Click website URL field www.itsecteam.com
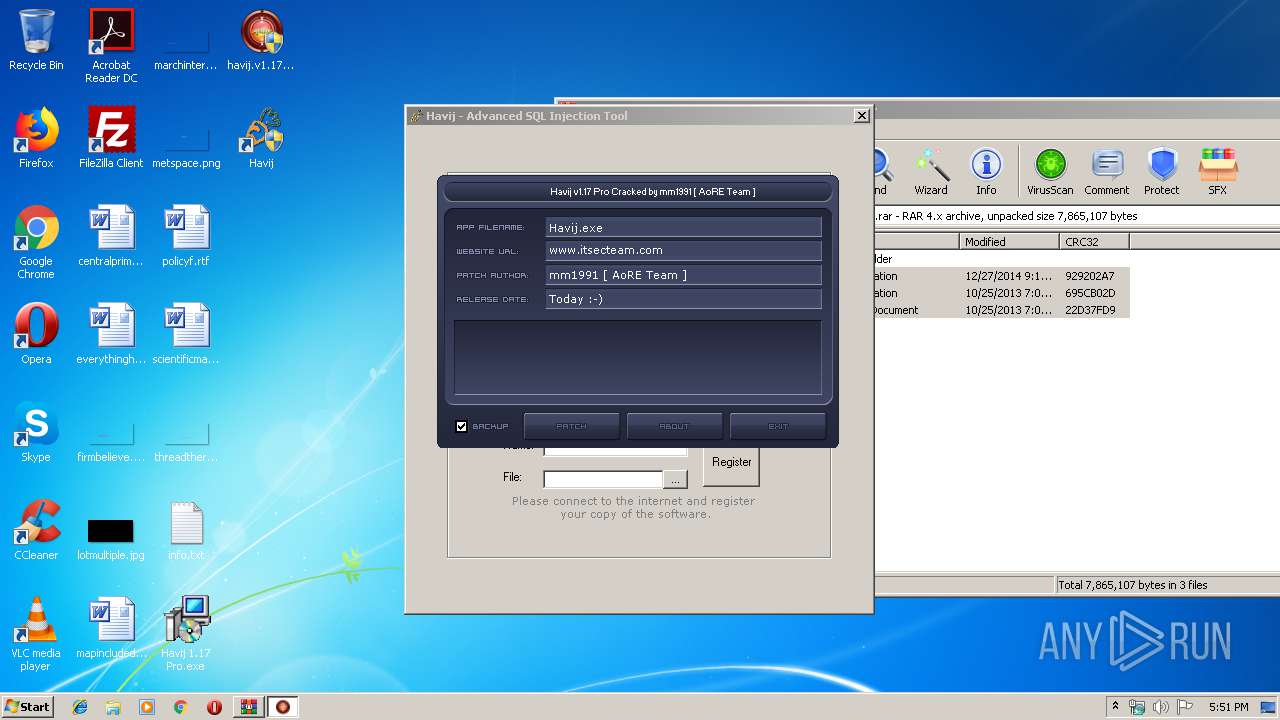This screenshot has width=1280, height=720. pyautogui.click(x=683, y=251)
